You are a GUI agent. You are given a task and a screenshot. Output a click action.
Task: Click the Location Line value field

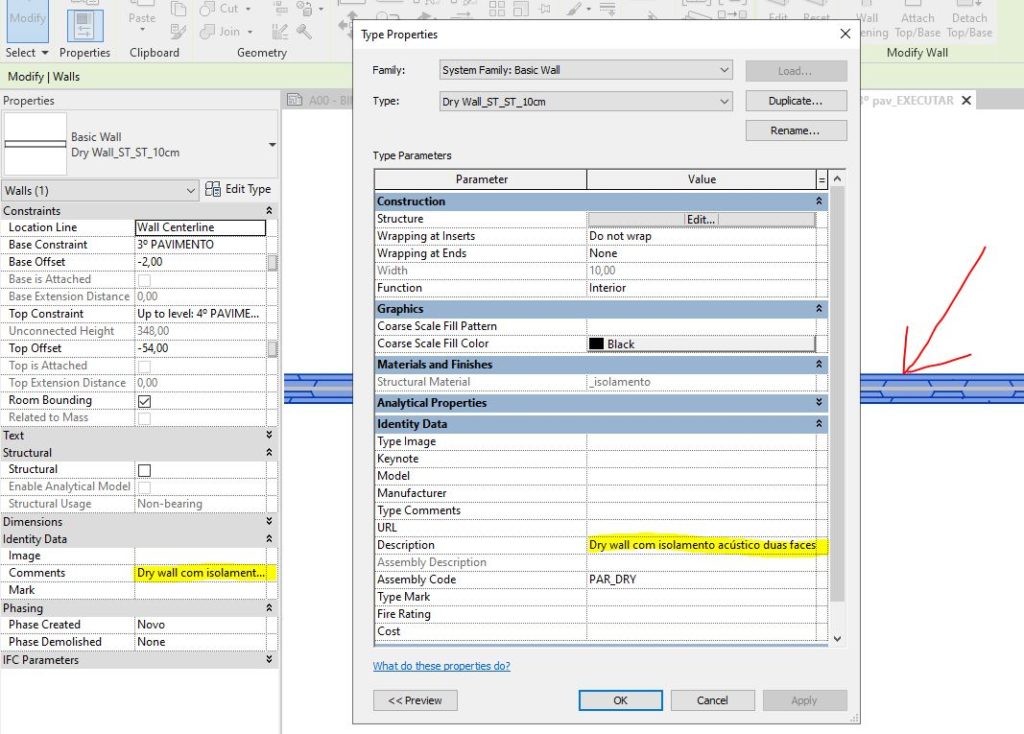200,227
